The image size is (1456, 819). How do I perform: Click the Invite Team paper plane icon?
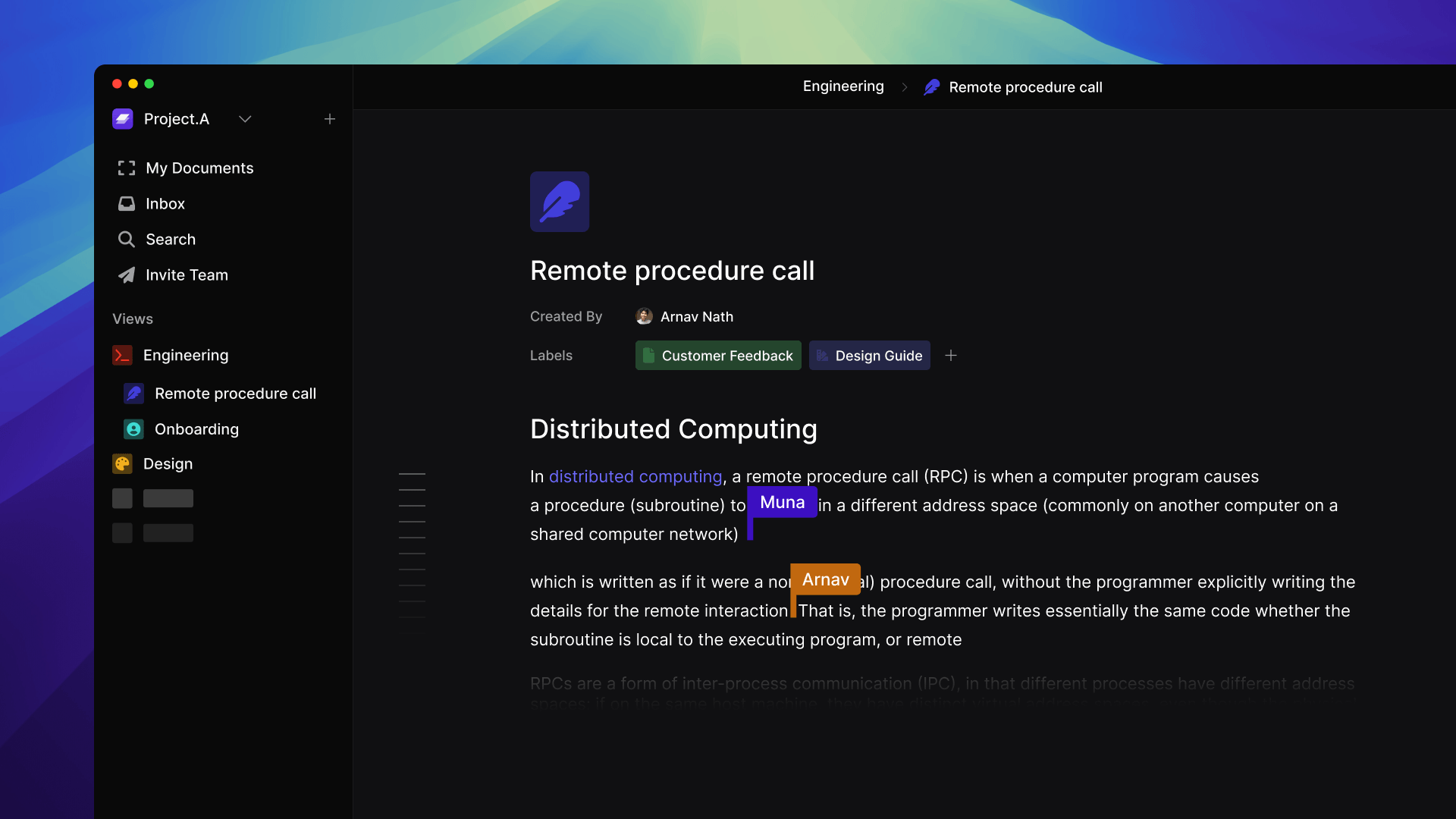[127, 275]
